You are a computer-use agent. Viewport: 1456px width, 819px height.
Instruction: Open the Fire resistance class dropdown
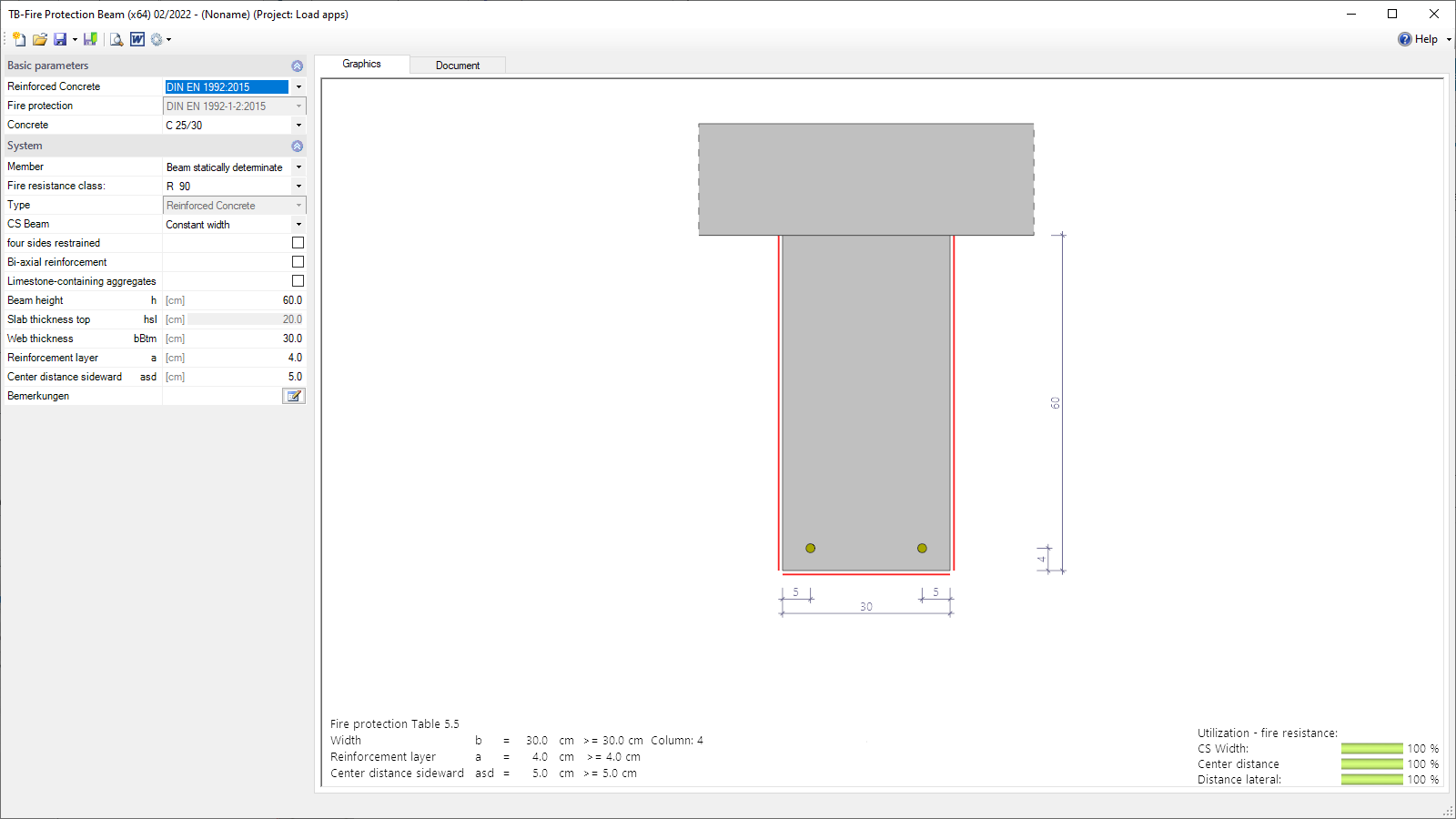tap(298, 187)
